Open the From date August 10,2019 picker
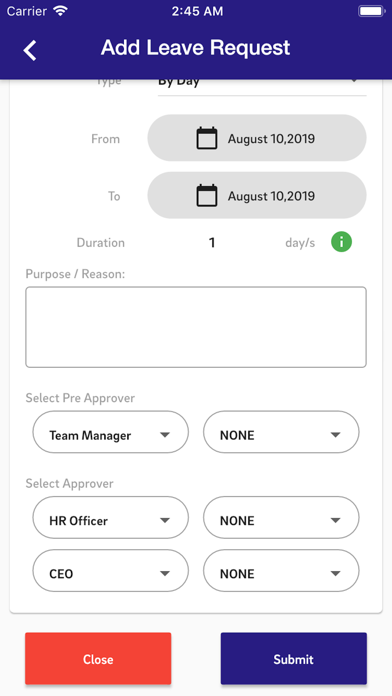392x696 pixels. (257, 138)
